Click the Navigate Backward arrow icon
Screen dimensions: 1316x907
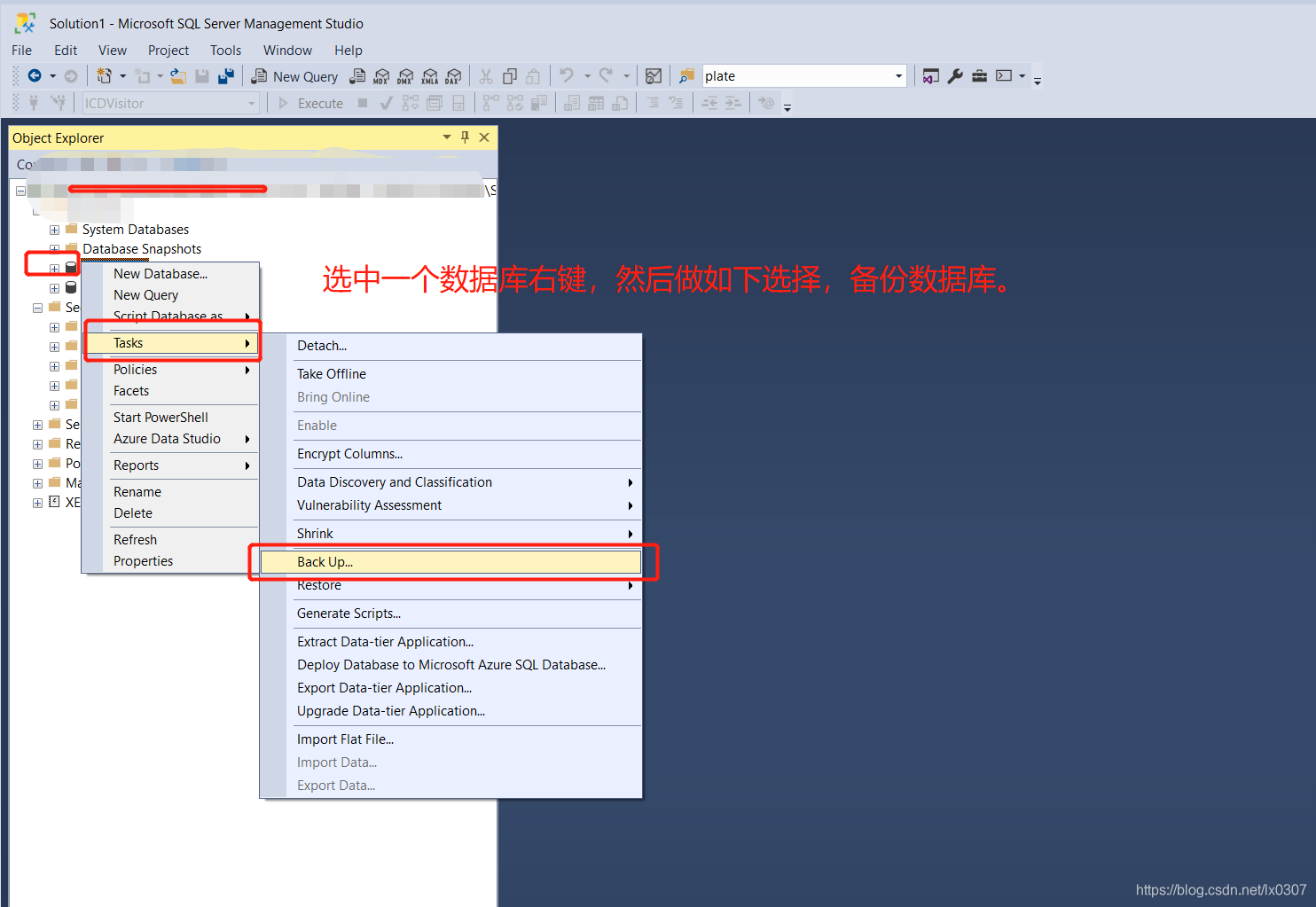coord(35,76)
